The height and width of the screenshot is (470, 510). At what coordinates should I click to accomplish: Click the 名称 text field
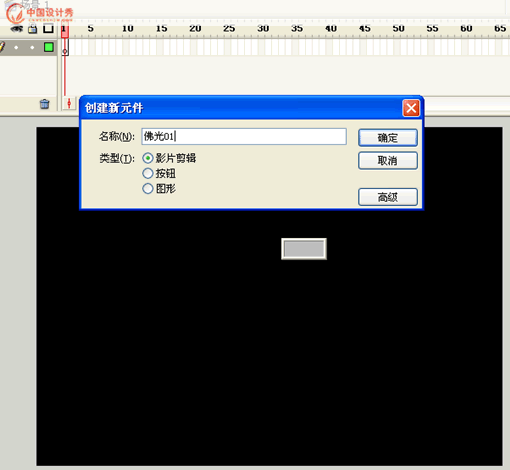[x=244, y=136]
